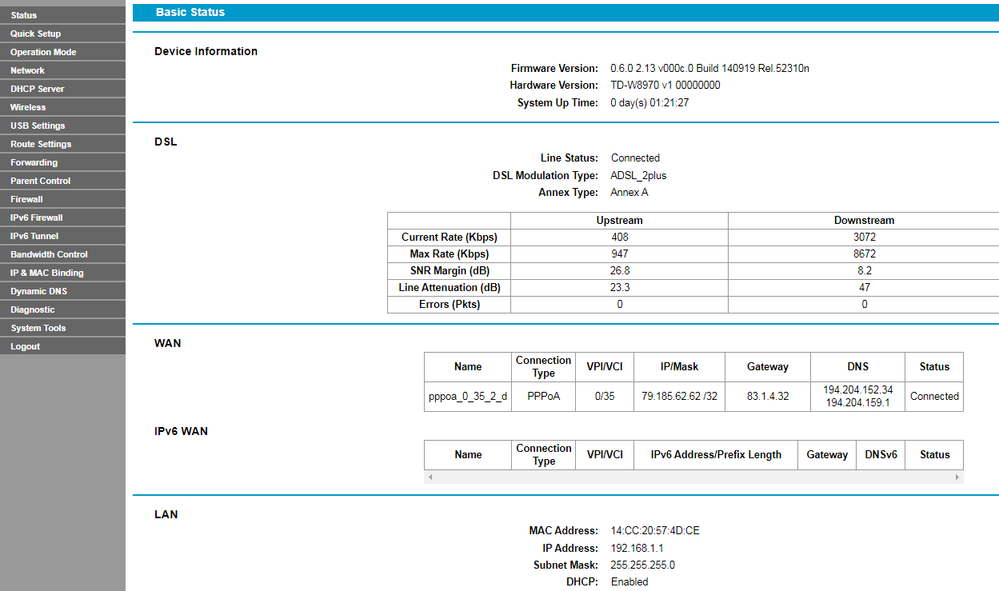This screenshot has width=999, height=591.
Task: Go to Quick Setup
Action: coord(36,34)
